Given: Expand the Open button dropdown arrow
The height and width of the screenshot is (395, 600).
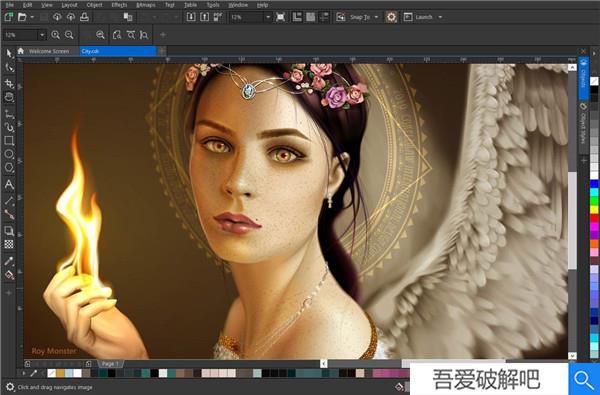Looking at the screenshot, I should (32, 17).
